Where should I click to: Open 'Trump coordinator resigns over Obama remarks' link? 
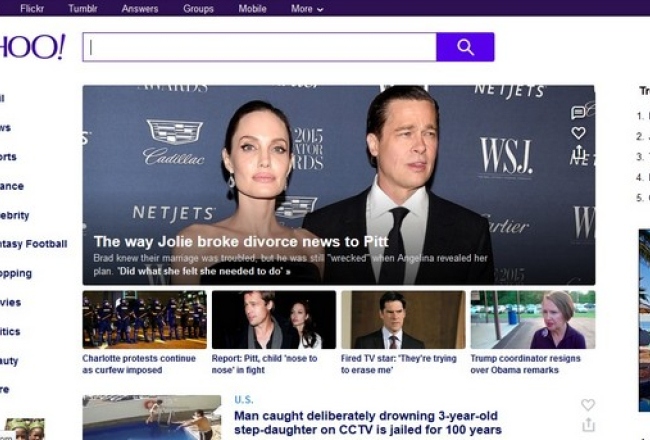click(525, 364)
